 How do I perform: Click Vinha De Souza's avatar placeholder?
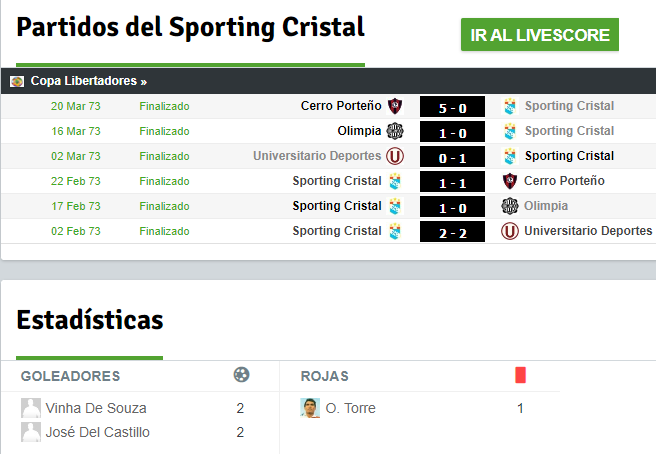(x=31, y=408)
